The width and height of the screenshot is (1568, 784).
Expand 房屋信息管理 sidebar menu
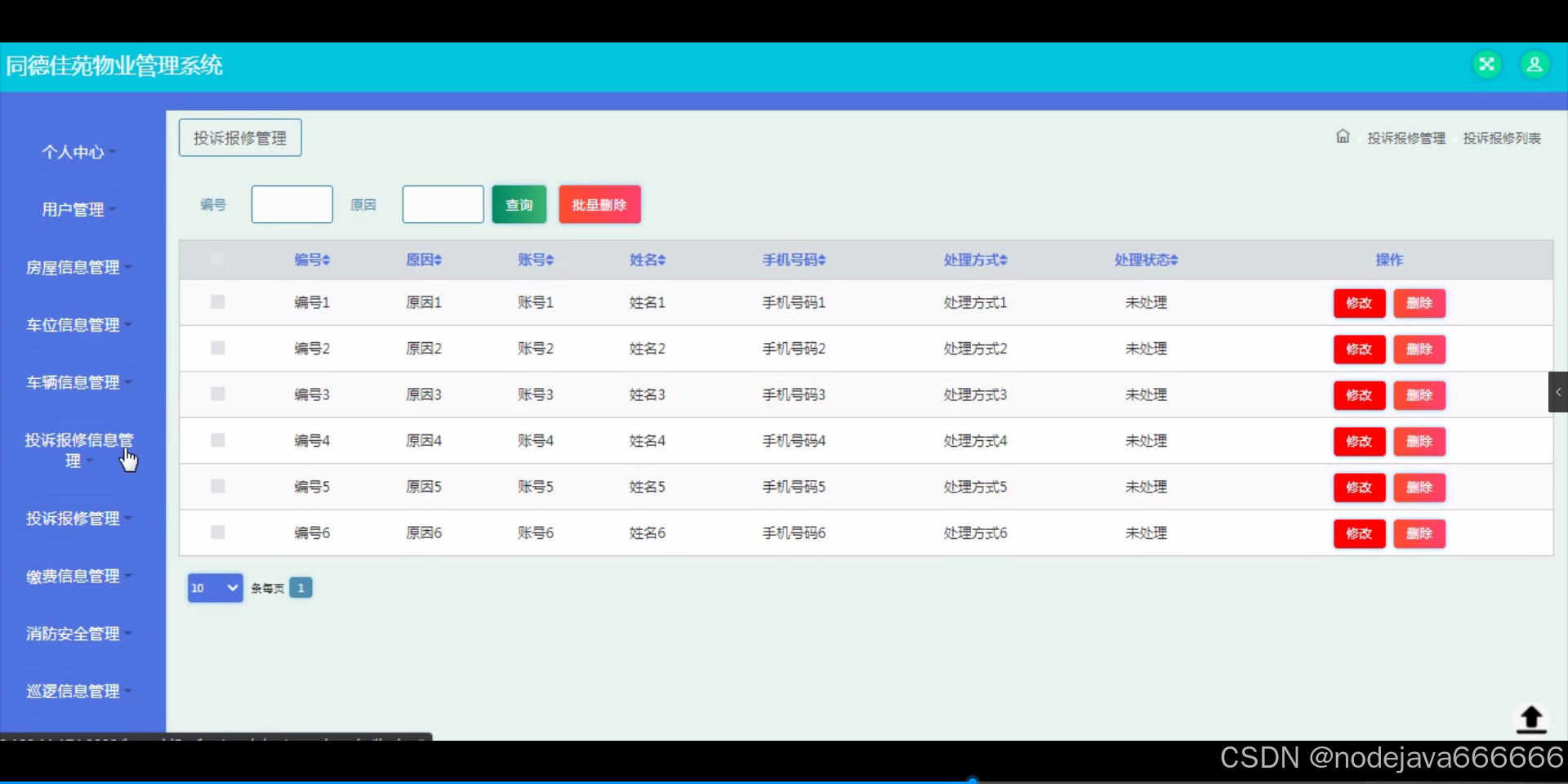78,267
